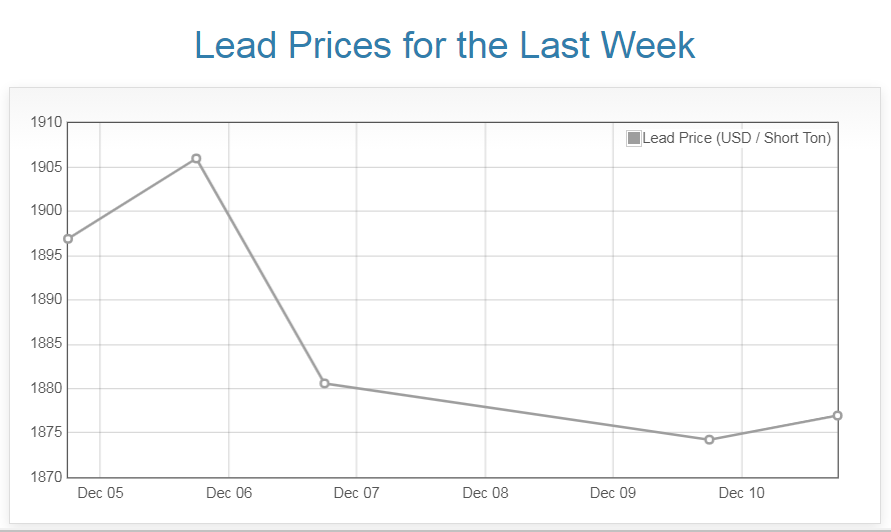Click the "Lead Price (USD / Short Ton)" legend label

coord(736,138)
